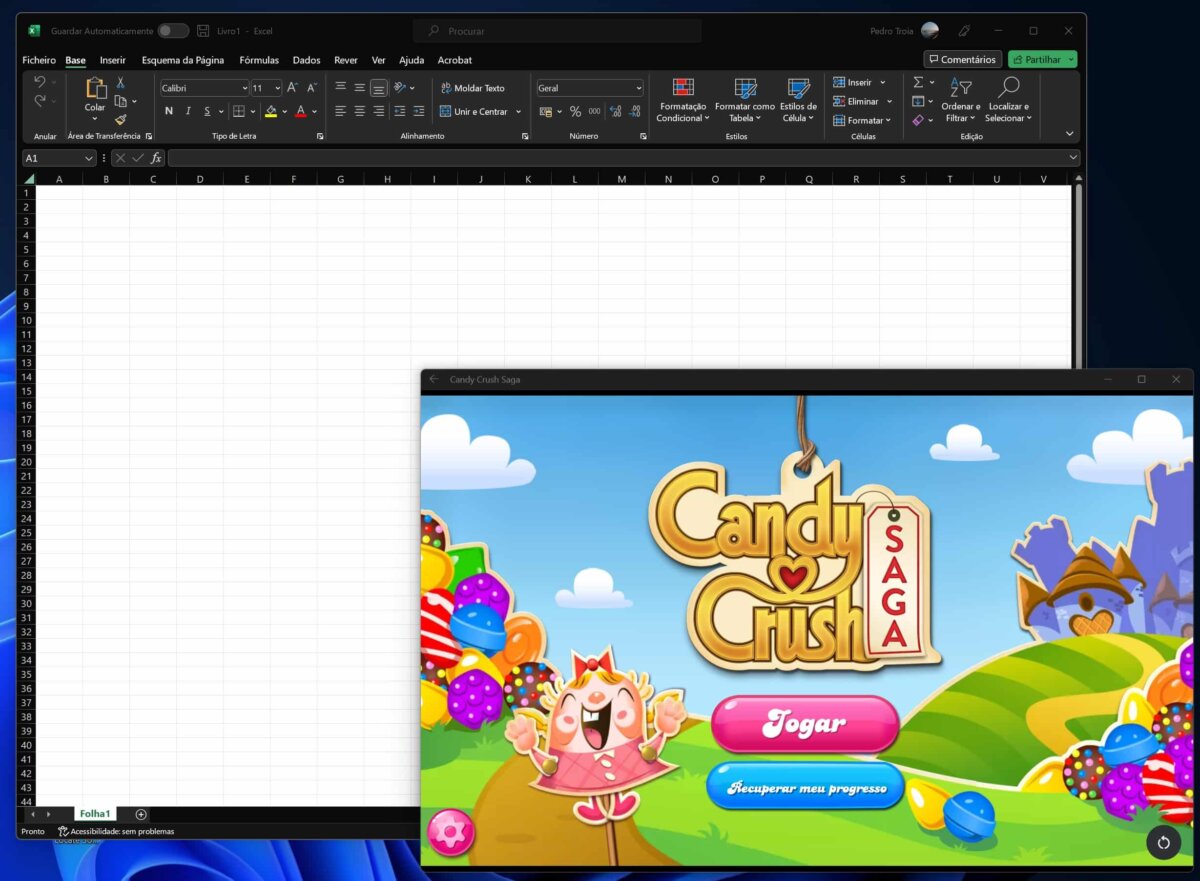This screenshot has width=1200, height=881.
Task: Toggle middle vertical alignment
Action: click(x=360, y=88)
